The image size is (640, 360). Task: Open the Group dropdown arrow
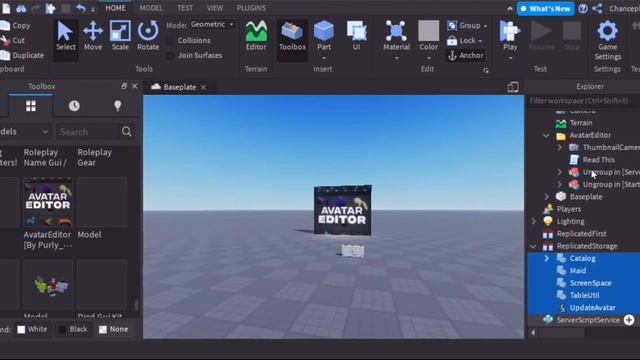(x=485, y=26)
